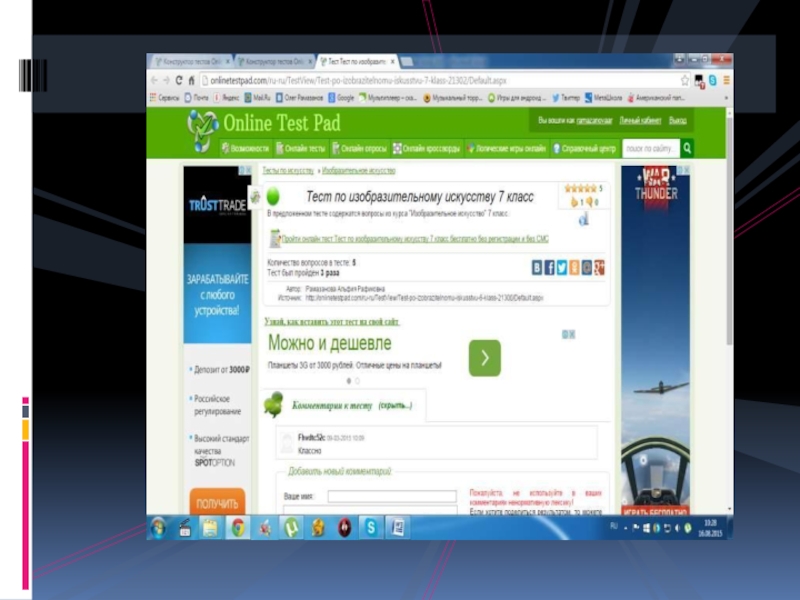This screenshot has width=800, height=600.
Task: Click the green arrow button in ad banner
Action: [485, 358]
